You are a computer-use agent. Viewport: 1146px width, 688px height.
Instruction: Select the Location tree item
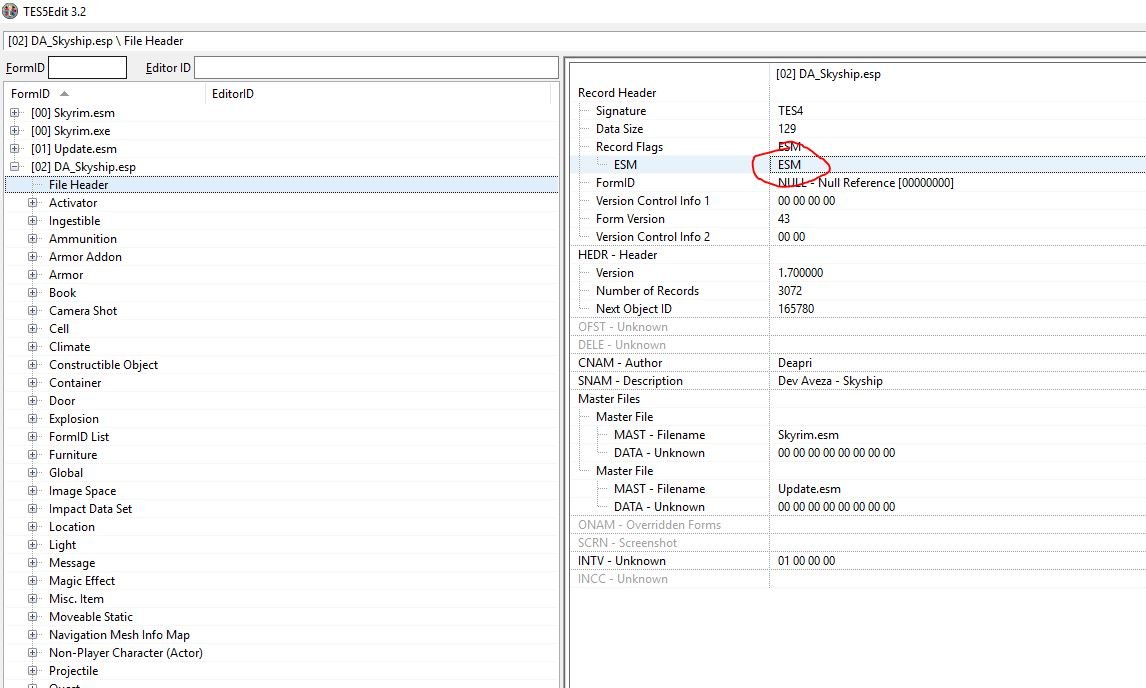72,527
